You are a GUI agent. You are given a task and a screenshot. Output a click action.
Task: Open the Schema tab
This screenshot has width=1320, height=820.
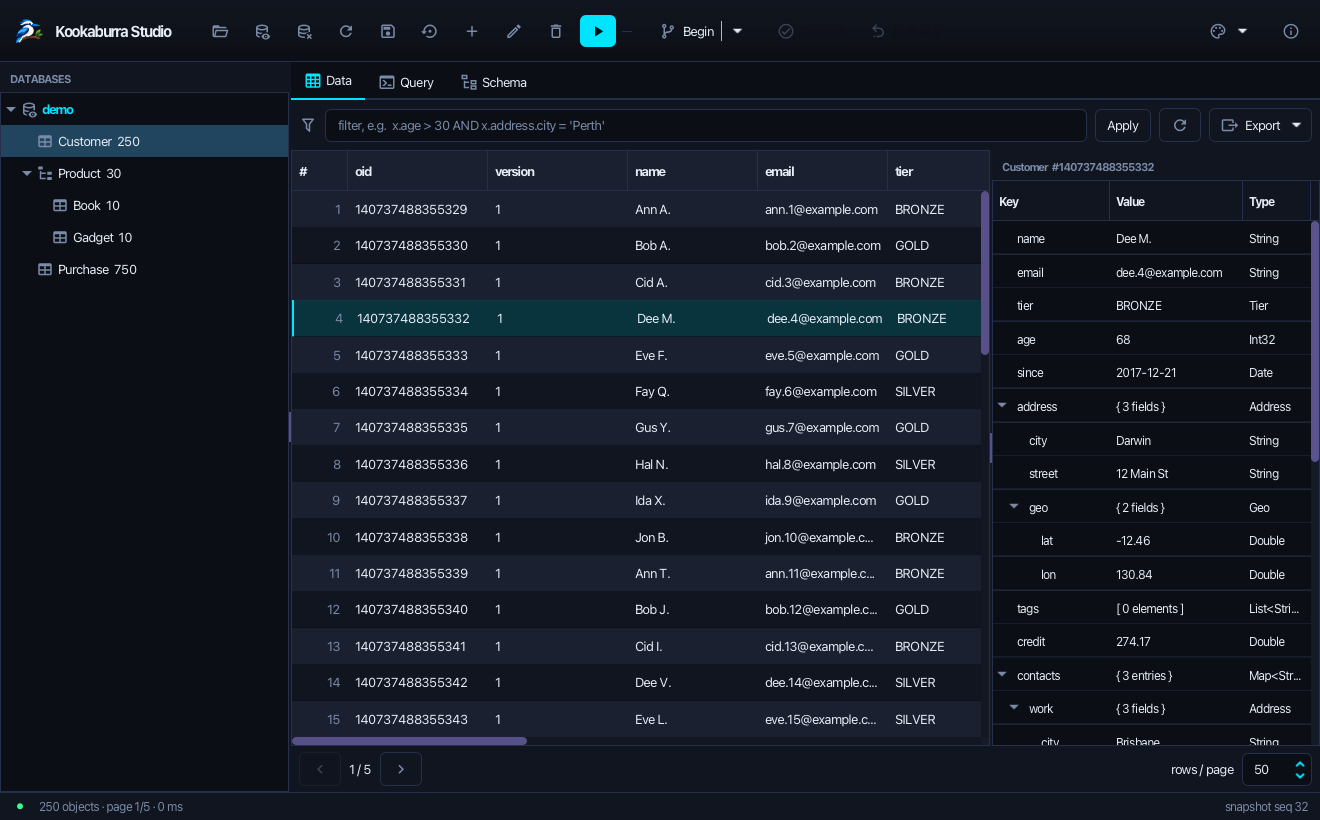(493, 82)
